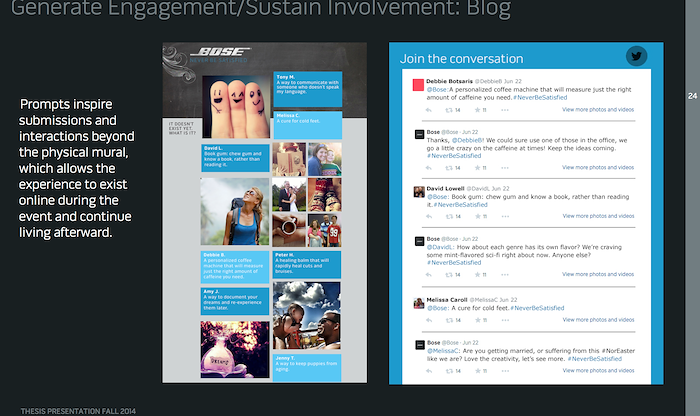Viewport: 700px width, 416px height.
Task: Reply to David Lowell's book gum tweet
Action: click(x=429, y=216)
